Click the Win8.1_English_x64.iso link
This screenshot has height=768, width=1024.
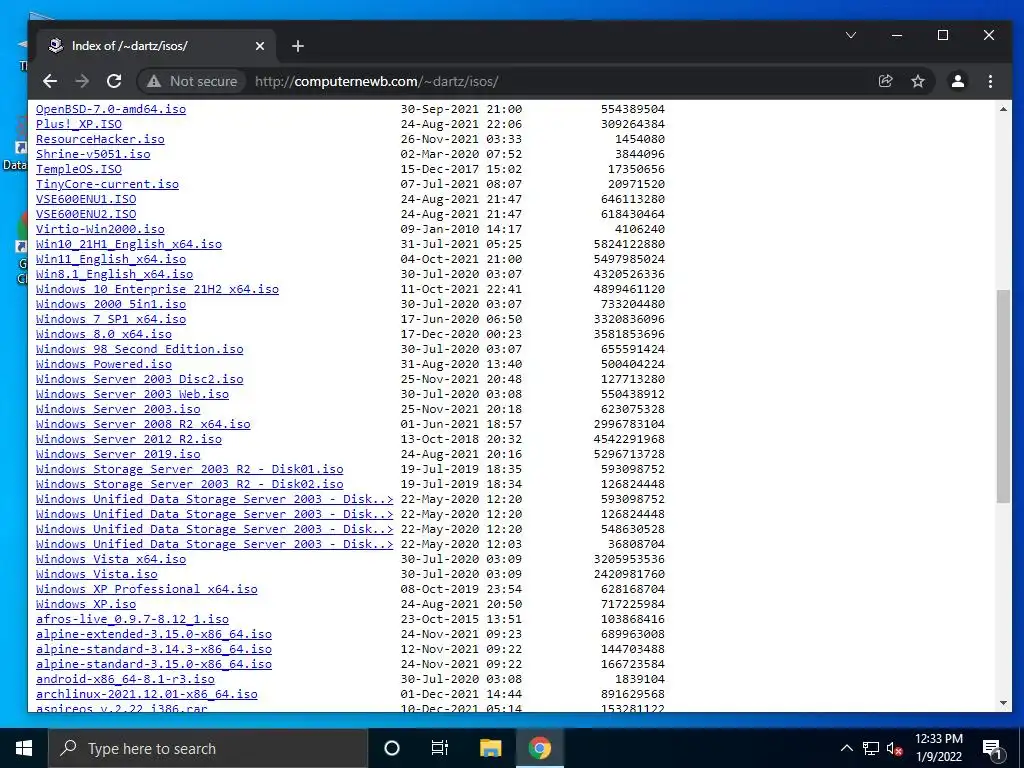[114, 274]
